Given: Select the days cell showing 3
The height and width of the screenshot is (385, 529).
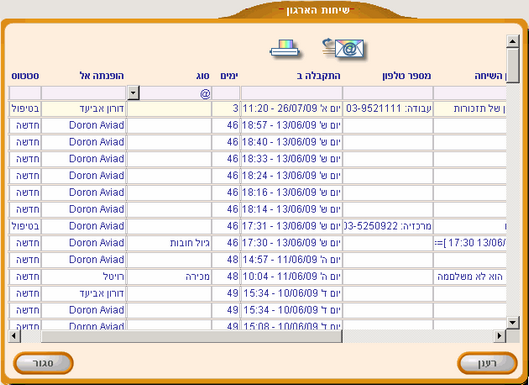Looking at the screenshot, I should coord(226,109).
